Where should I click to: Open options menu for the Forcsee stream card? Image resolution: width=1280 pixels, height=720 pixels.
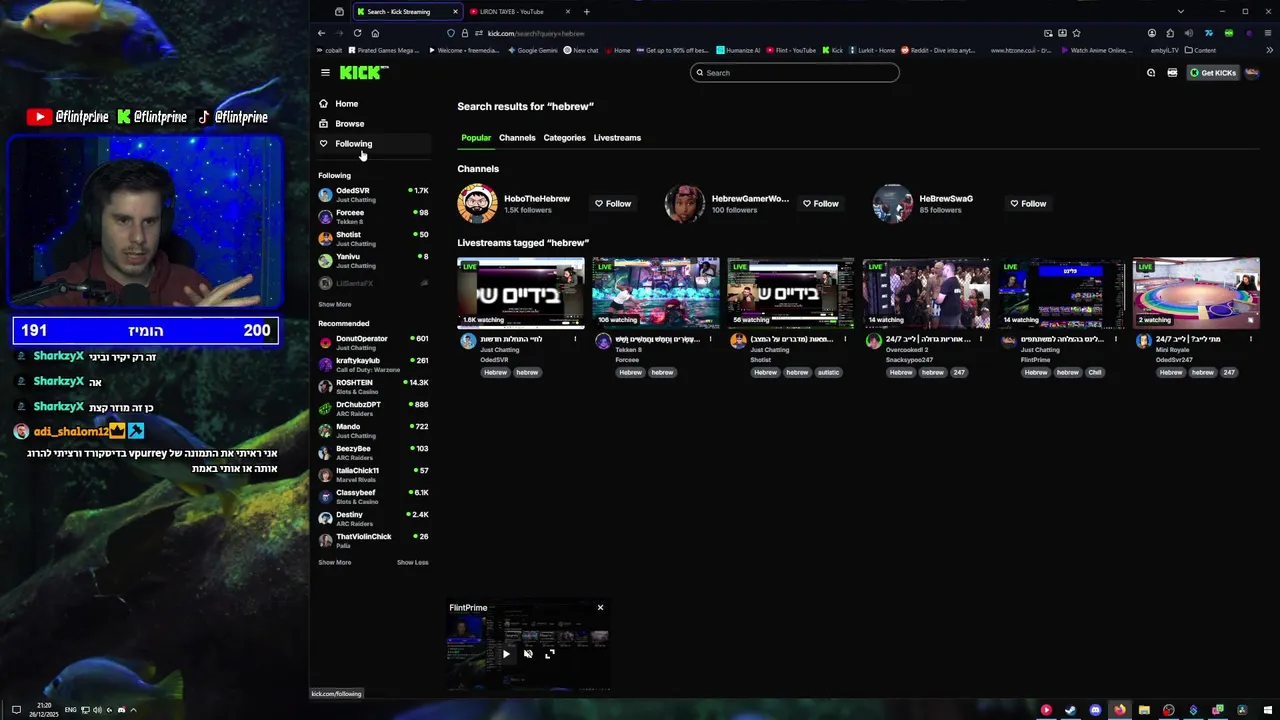tap(710, 339)
